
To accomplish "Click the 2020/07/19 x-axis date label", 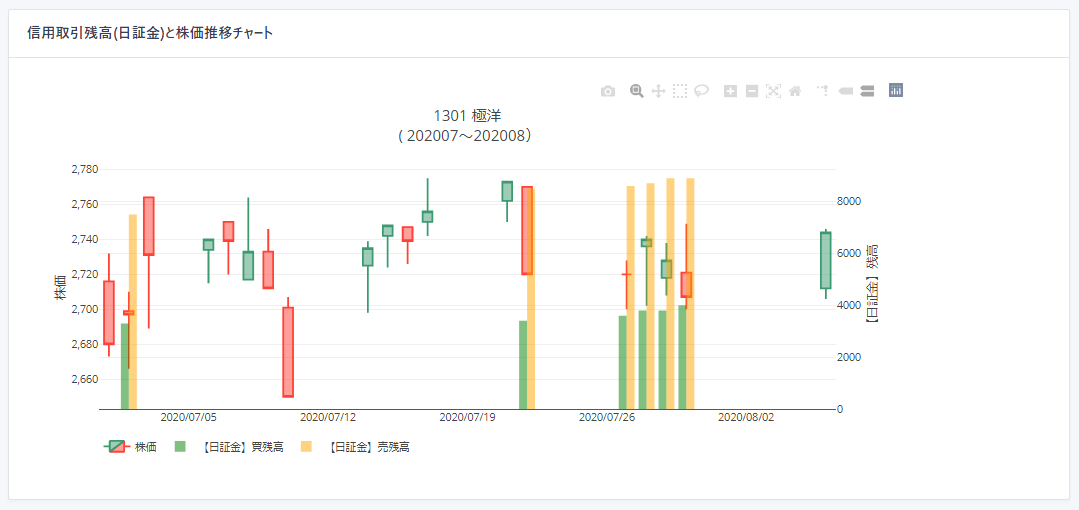I will tap(467, 417).
